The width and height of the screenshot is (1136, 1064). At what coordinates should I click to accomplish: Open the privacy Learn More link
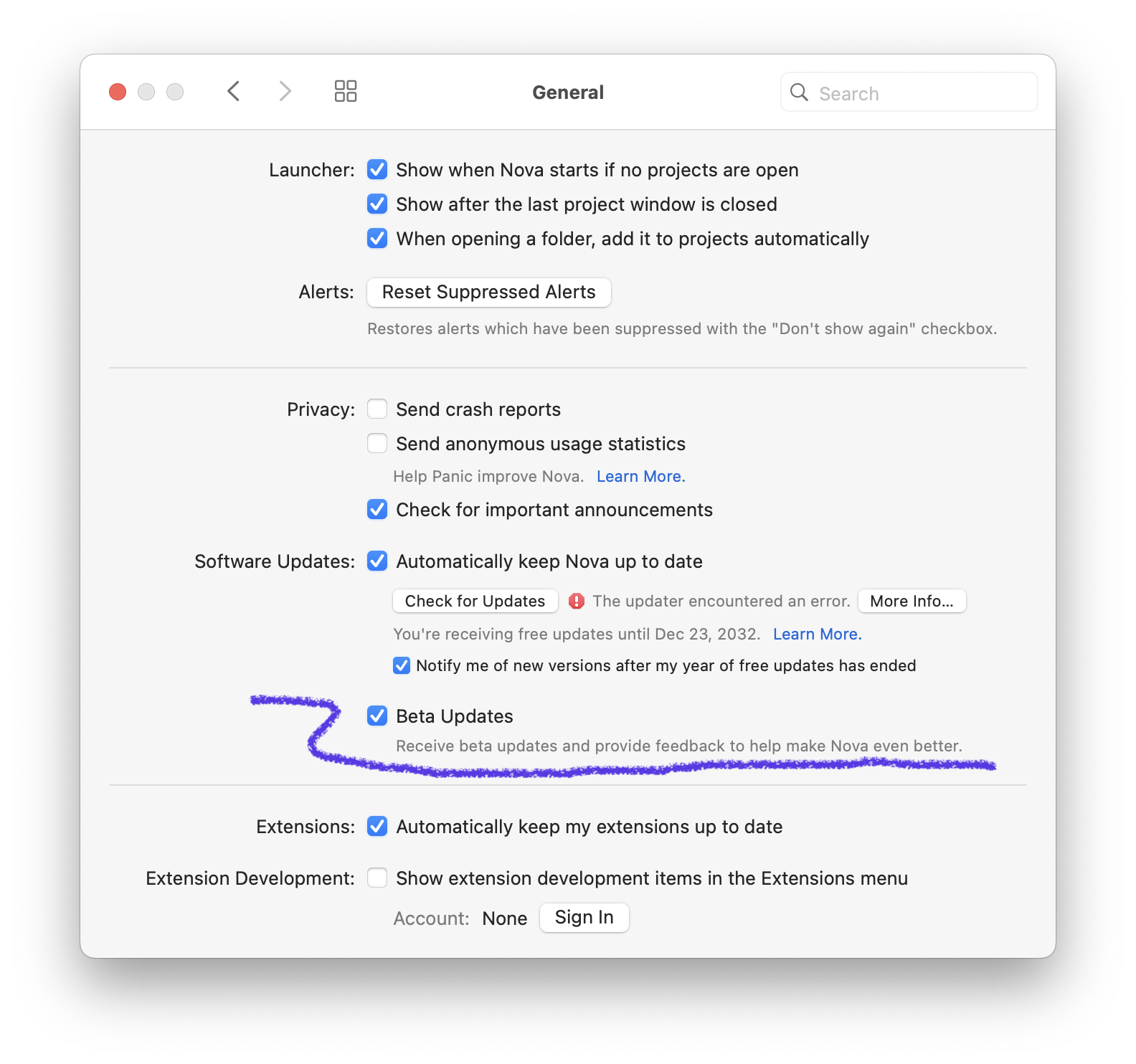coord(640,477)
